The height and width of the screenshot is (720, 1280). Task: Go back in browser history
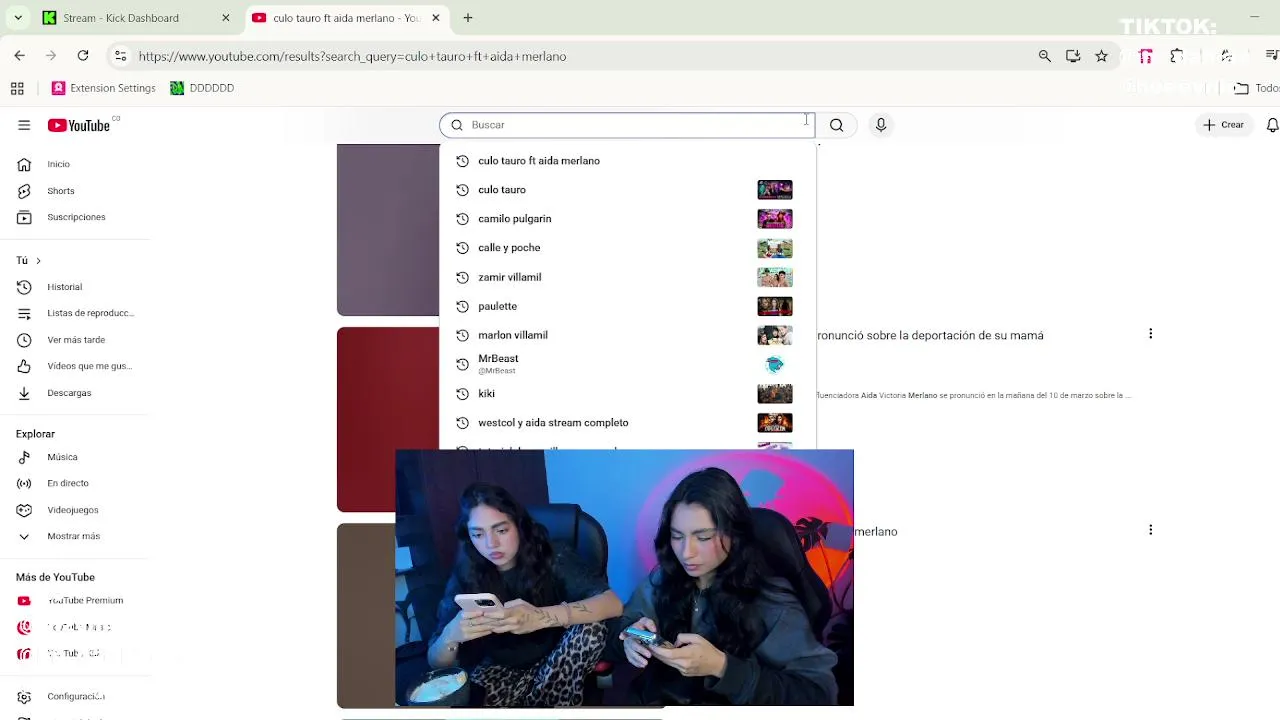tap(19, 56)
